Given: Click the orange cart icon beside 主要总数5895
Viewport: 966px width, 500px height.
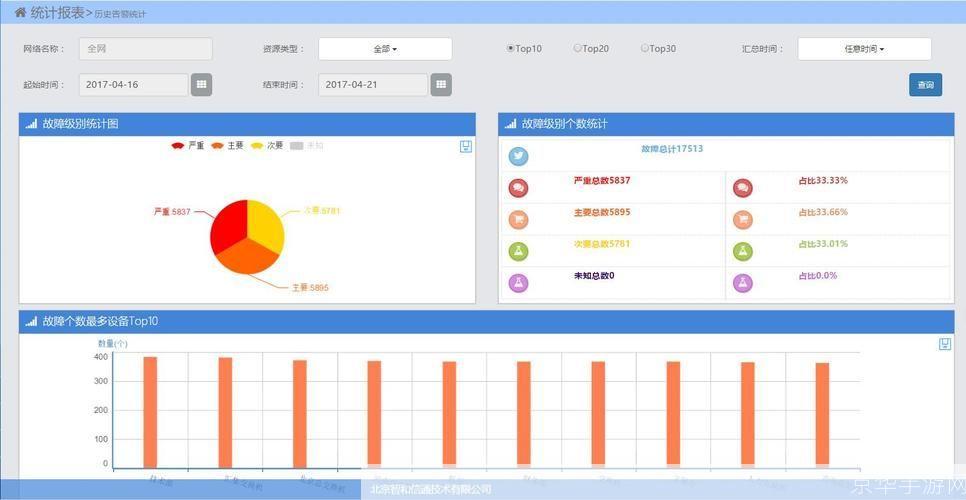Looking at the screenshot, I should (x=518, y=220).
